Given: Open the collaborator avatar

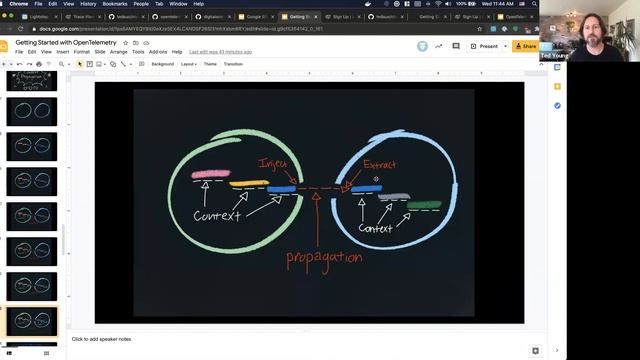Looking at the screenshot, I should [x=422, y=46].
